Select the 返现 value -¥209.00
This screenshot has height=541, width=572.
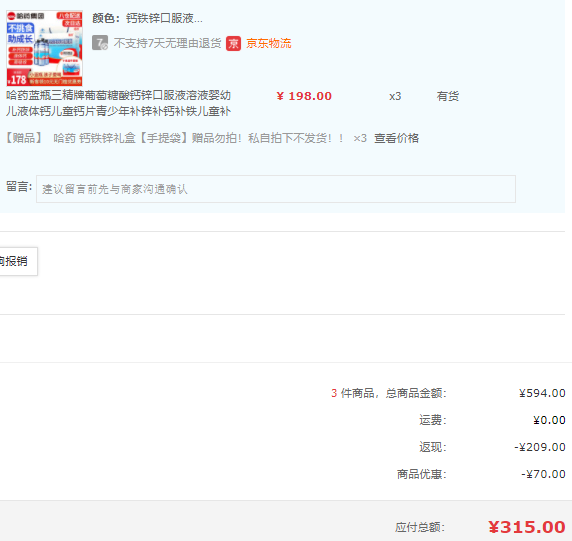[x=540, y=447]
